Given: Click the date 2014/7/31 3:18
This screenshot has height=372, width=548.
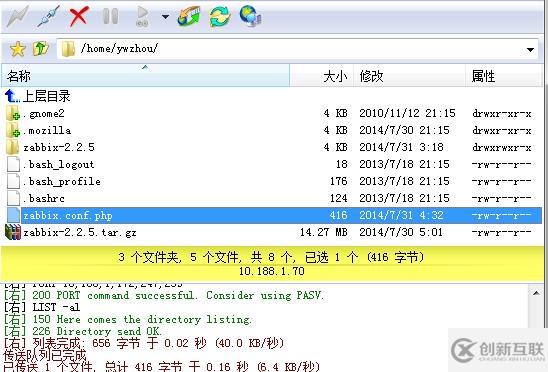Looking at the screenshot, I should [x=401, y=147].
